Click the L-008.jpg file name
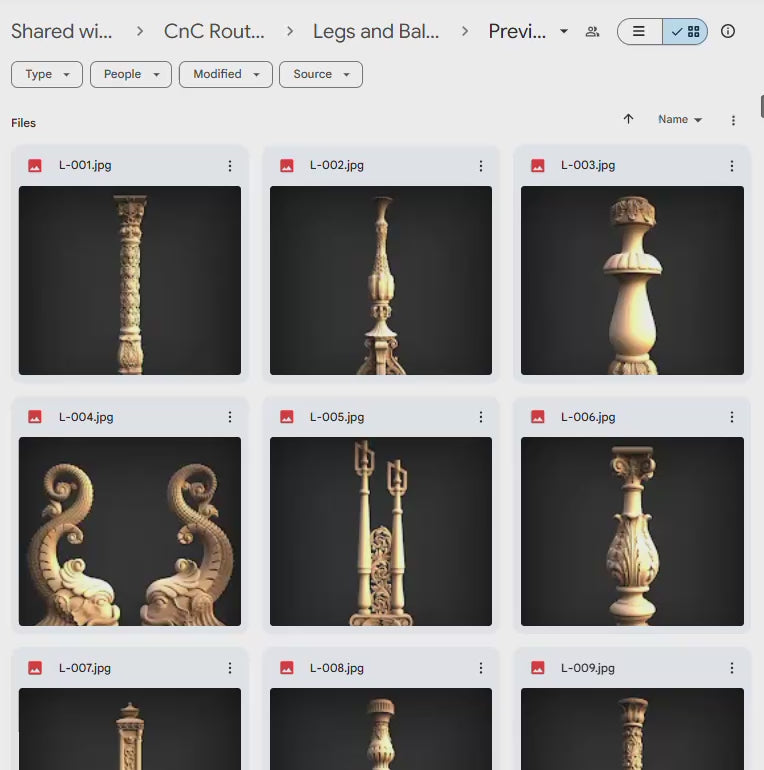 [x=337, y=668]
